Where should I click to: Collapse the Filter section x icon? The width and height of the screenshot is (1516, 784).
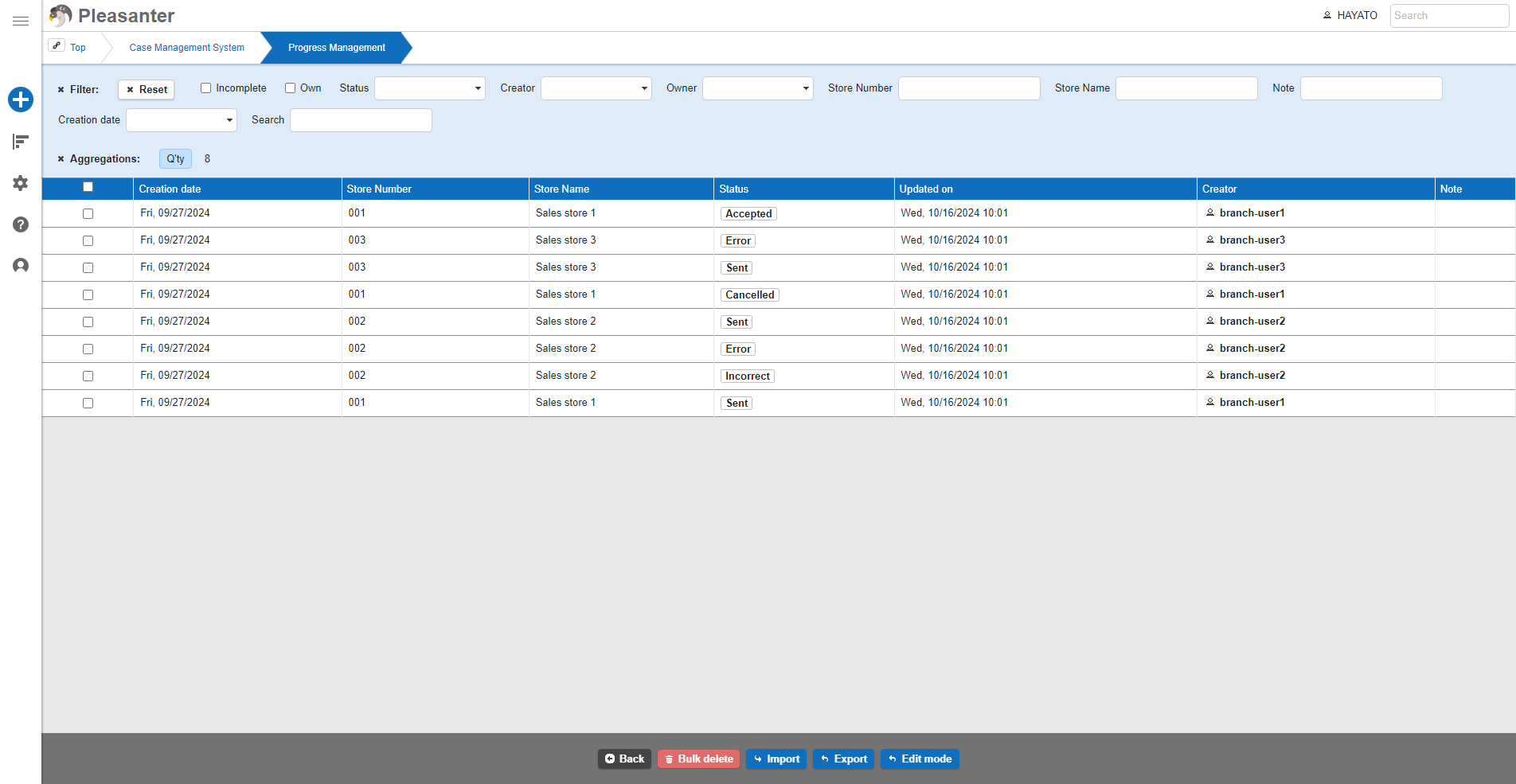[x=61, y=90]
